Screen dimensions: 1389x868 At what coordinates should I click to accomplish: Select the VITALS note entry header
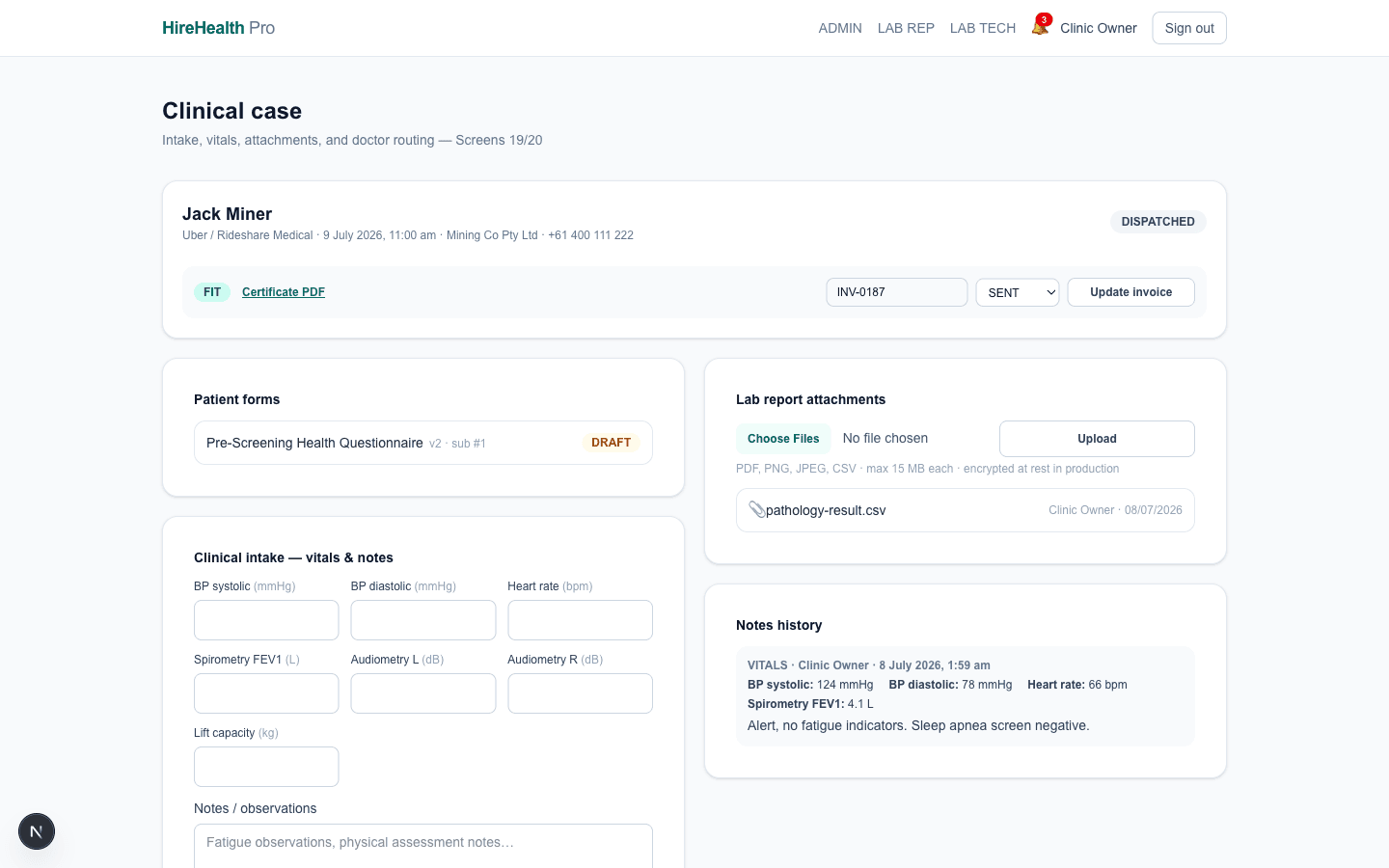coord(868,665)
